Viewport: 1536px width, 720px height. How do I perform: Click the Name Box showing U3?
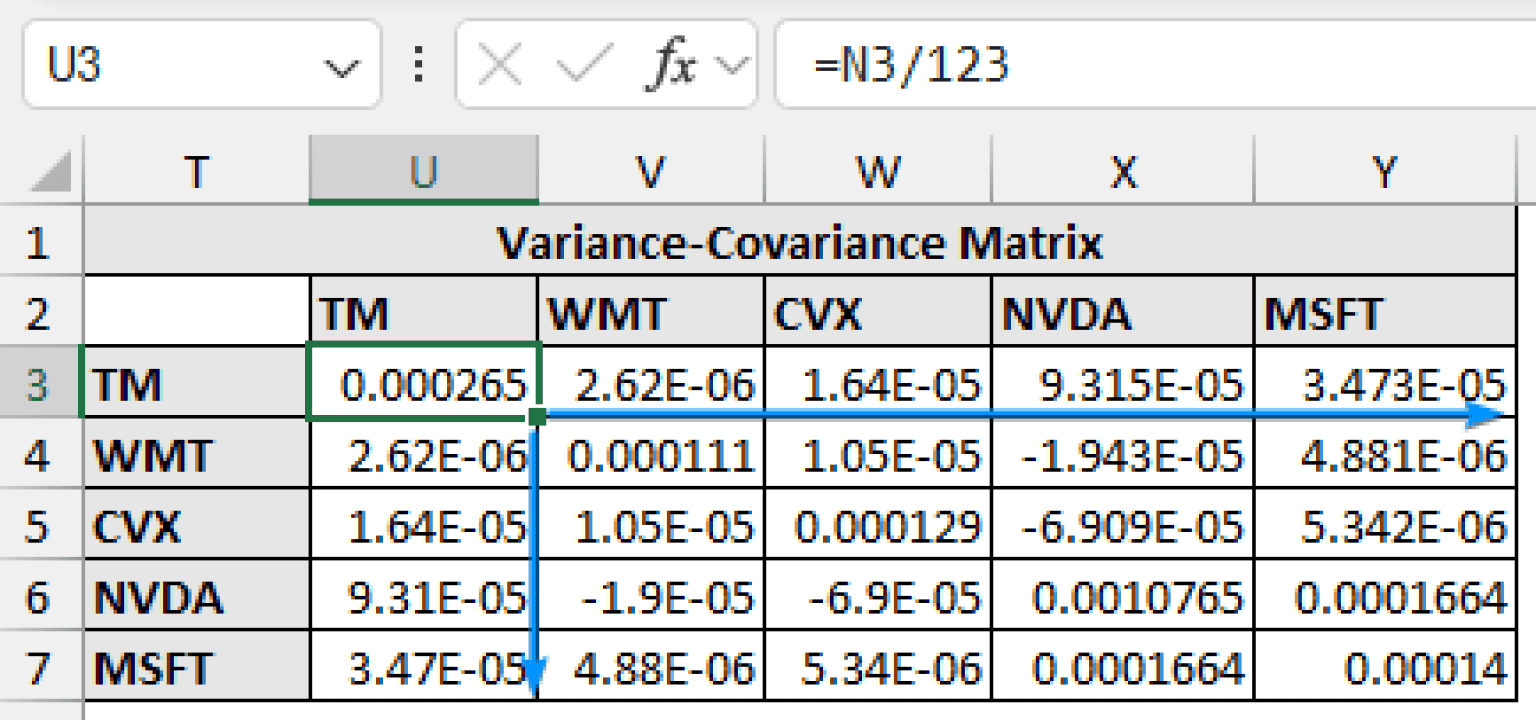(x=170, y=66)
